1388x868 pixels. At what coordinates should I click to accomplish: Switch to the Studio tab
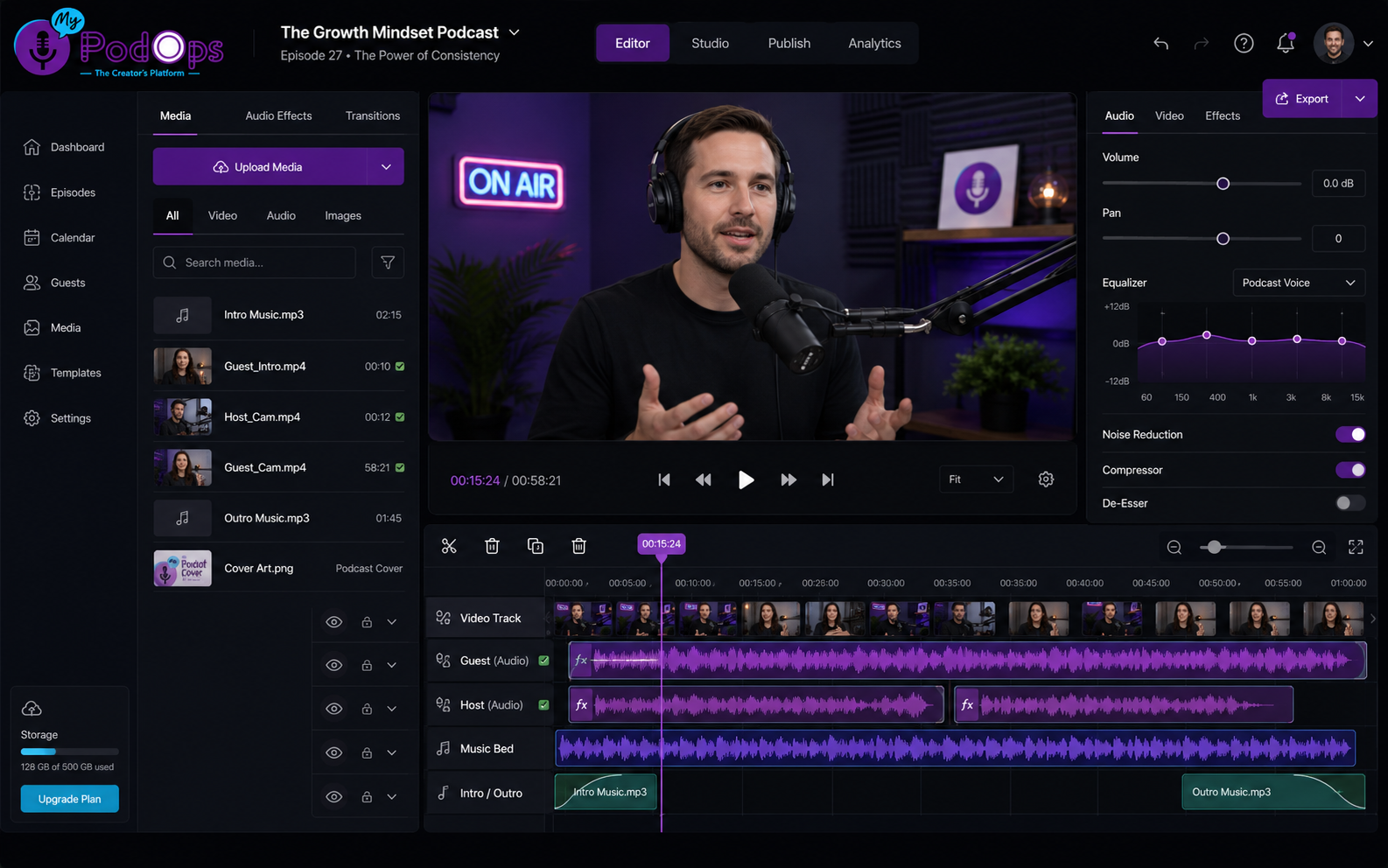point(710,43)
